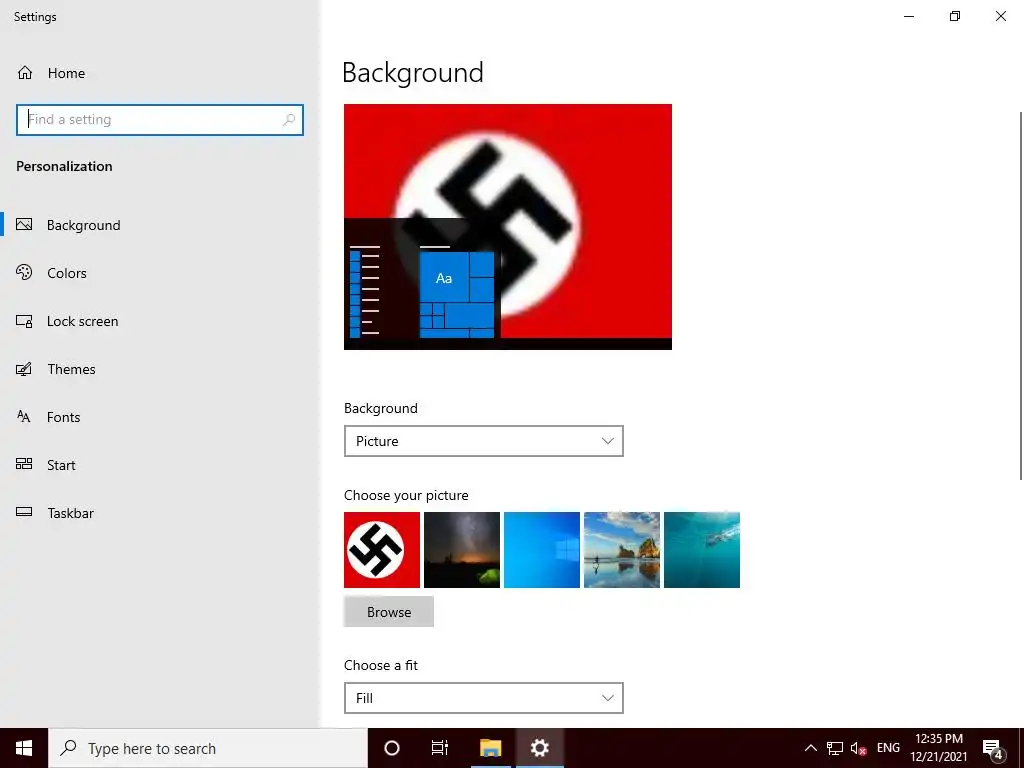Click the Fonts icon in sidebar
1024x768 pixels.
click(x=24, y=417)
